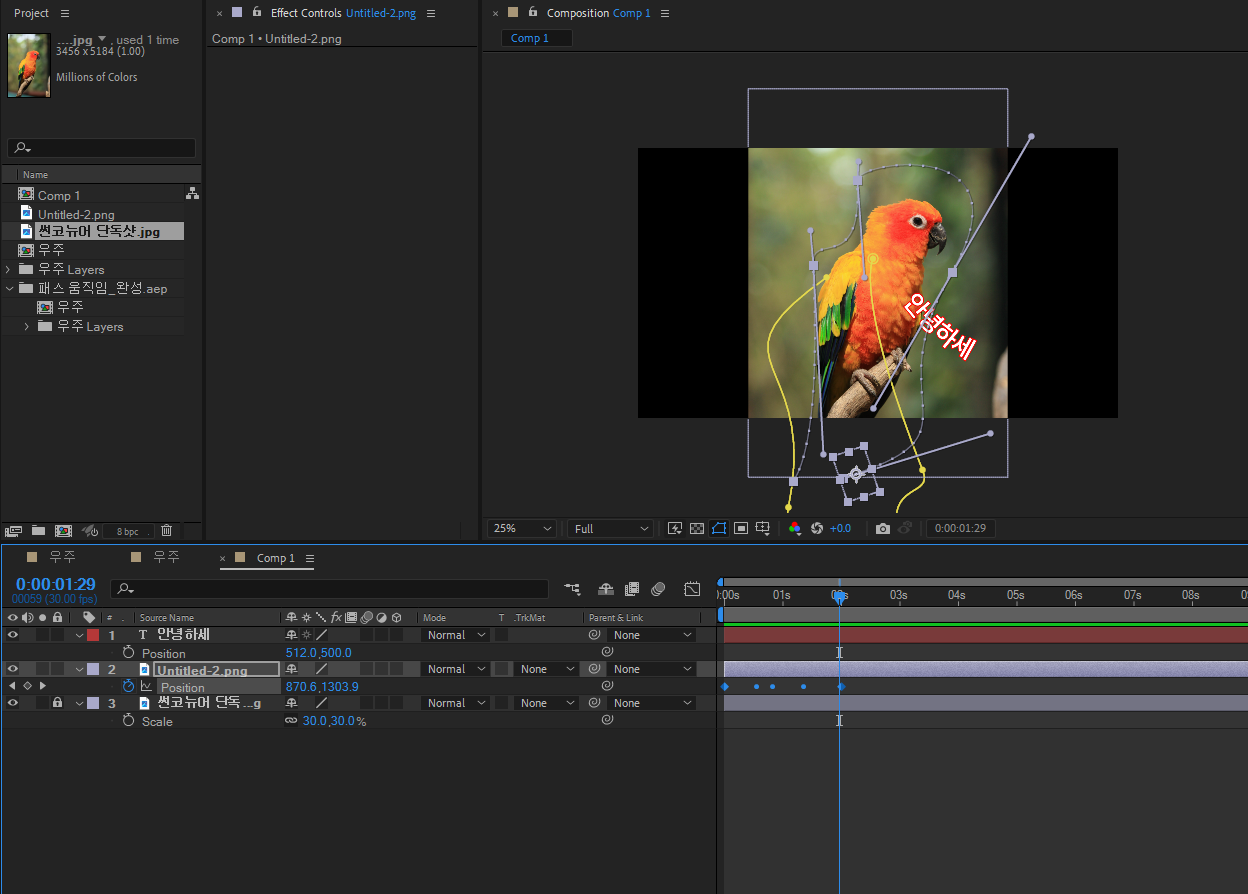Switch to the Comp 1 timeline tab
Image resolution: width=1248 pixels, height=894 pixels.
[275, 558]
